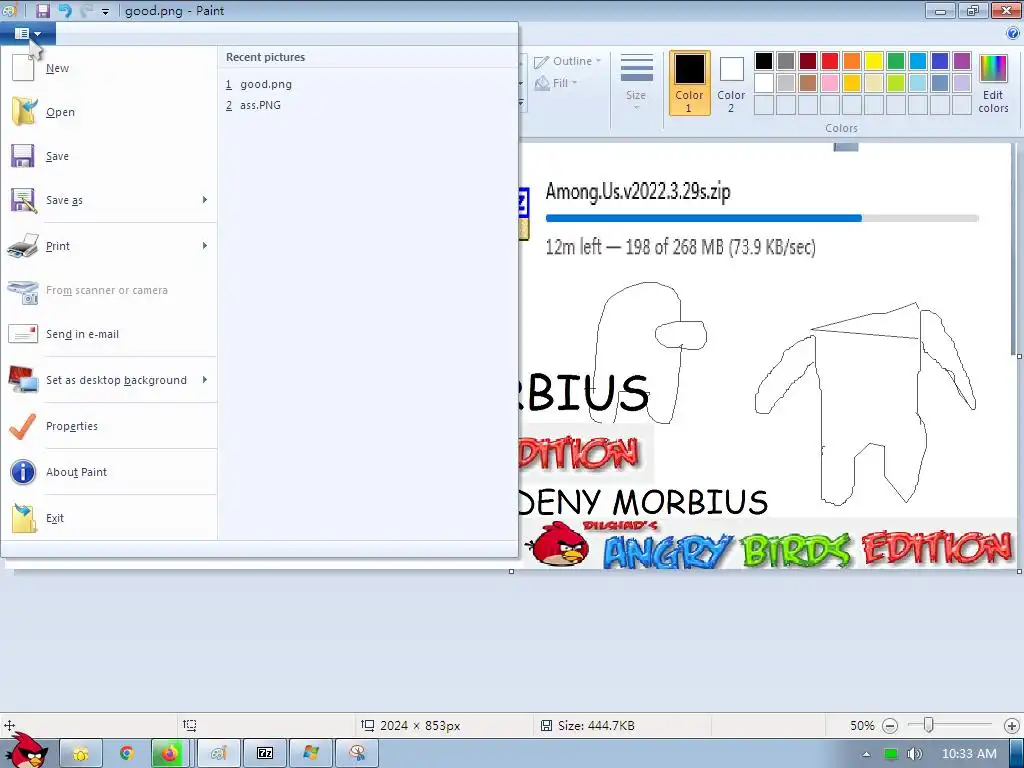Choose New from the file menu
Viewport: 1024px width, 768px height.
(x=110, y=68)
